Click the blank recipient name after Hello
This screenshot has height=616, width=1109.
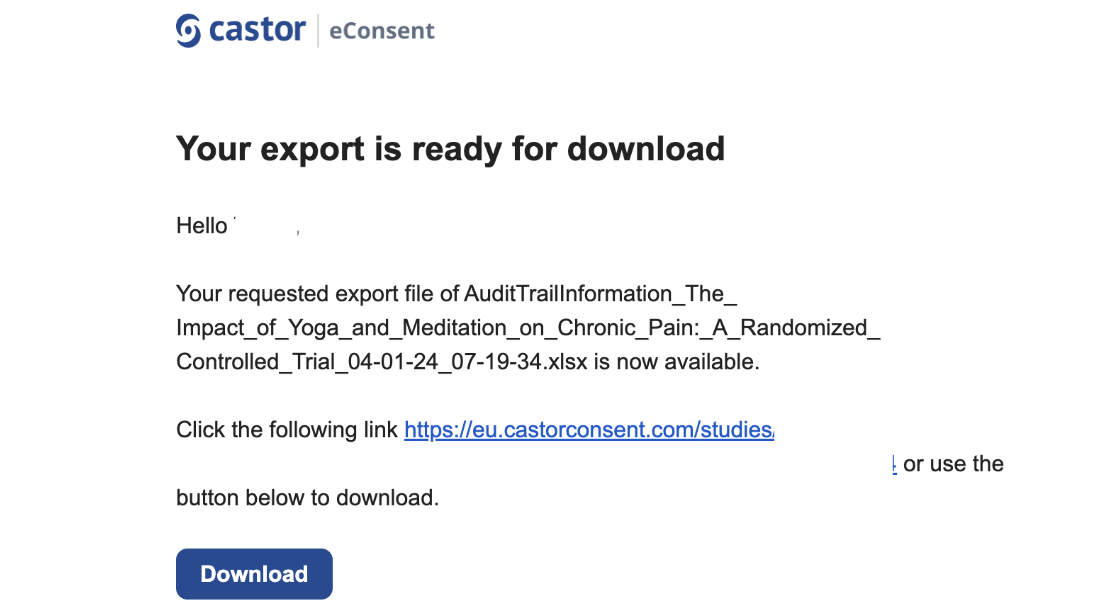(266, 226)
